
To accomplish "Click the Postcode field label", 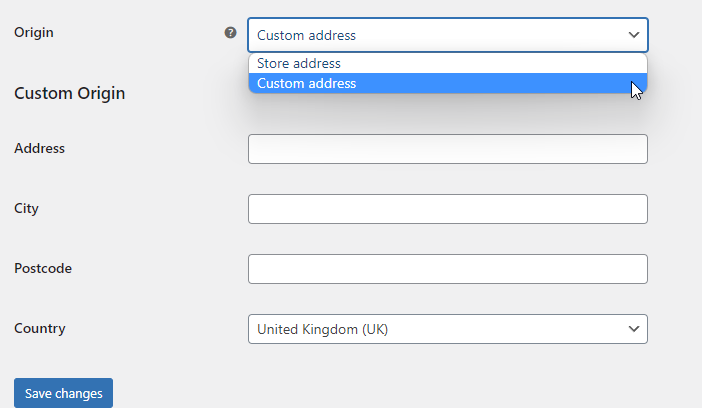I will click(x=43, y=268).
